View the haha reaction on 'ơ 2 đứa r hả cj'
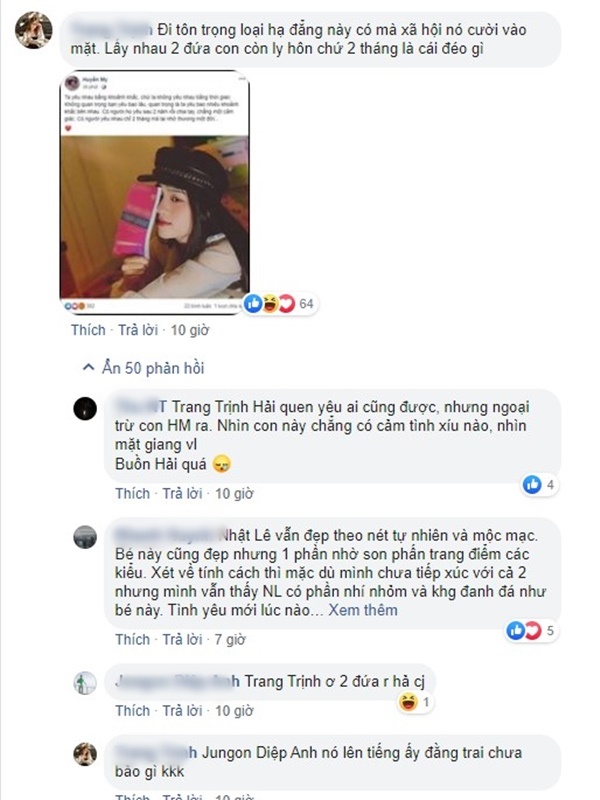The width and height of the screenshot is (600, 800). pos(415,703)
